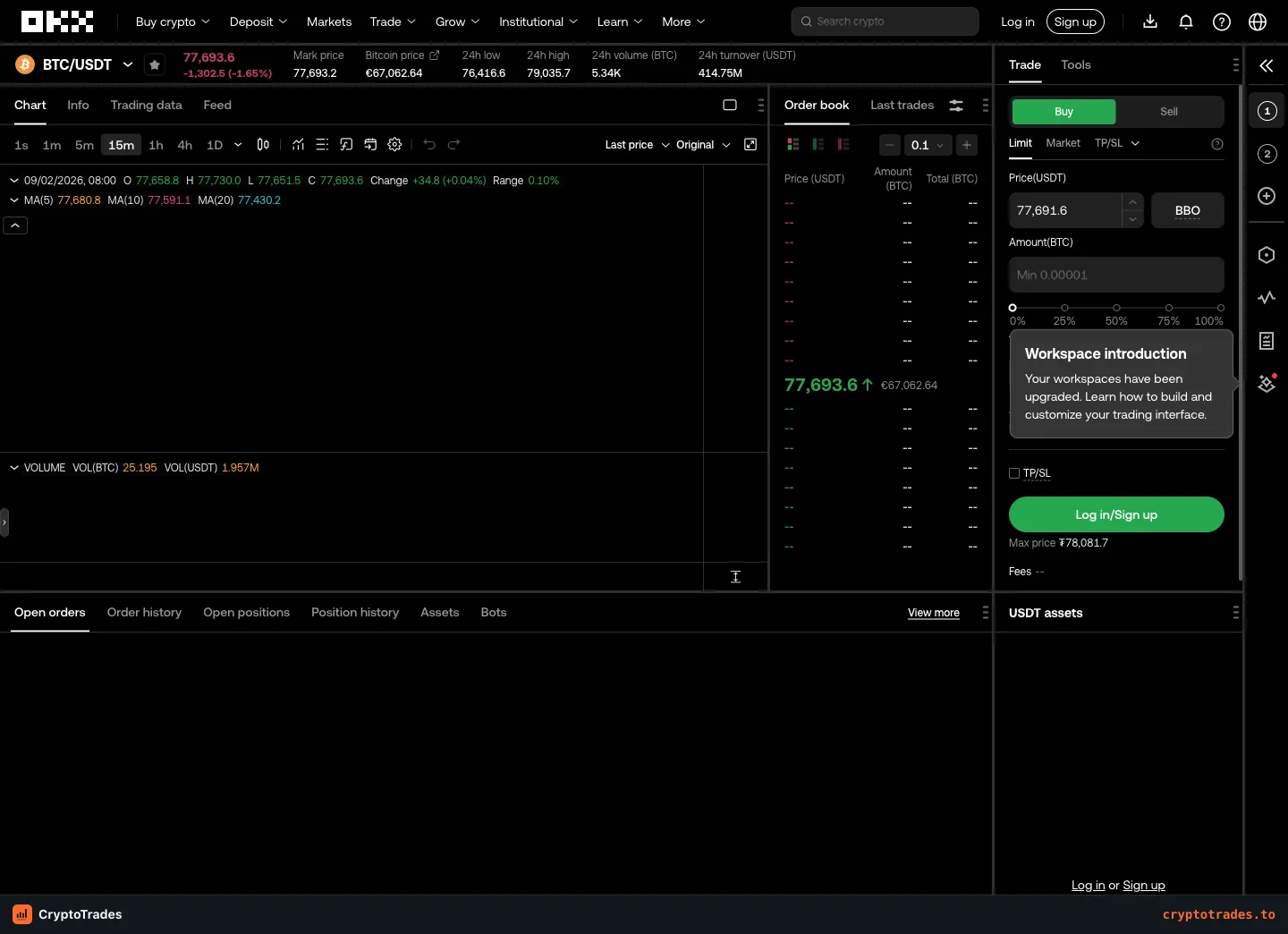Select the 5m timeframe
Image resolution: width=1288 pixels, height=934 pixels.
point(84,145)
